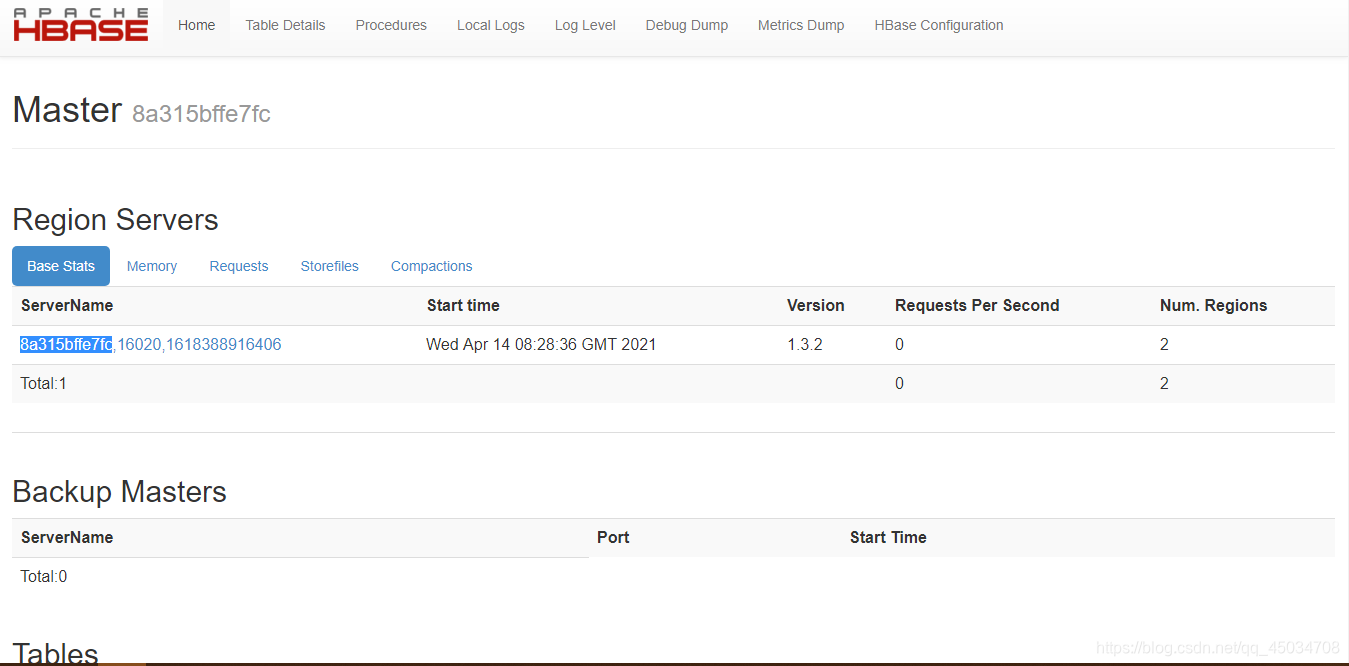The image size is (1349, 666).
Task: Click the Num. Regions column header
Action: [x=1213, y=305]
